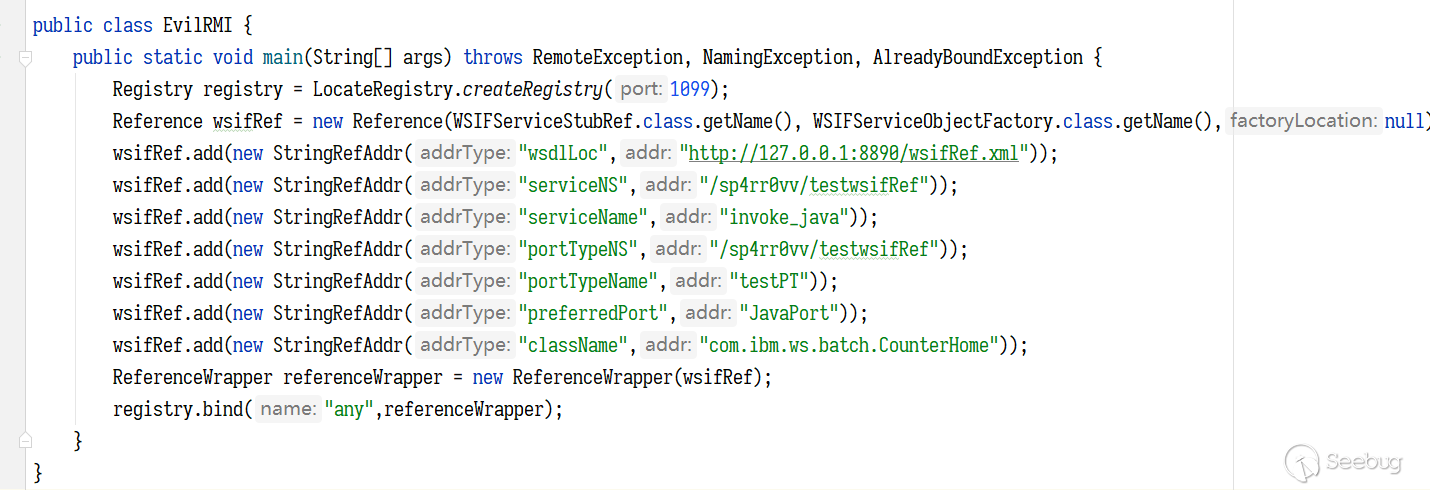Click WSIFServiceStubRef class reference
1430x490 pixels.
542,121
